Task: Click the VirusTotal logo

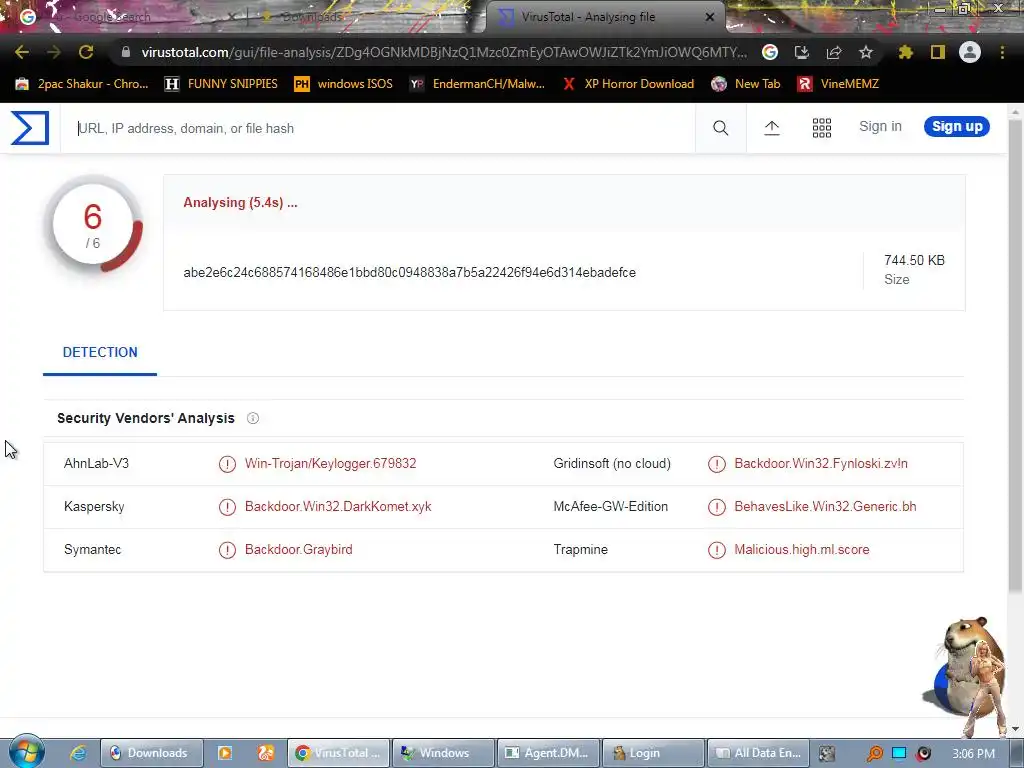Action: tap(30, 128)
